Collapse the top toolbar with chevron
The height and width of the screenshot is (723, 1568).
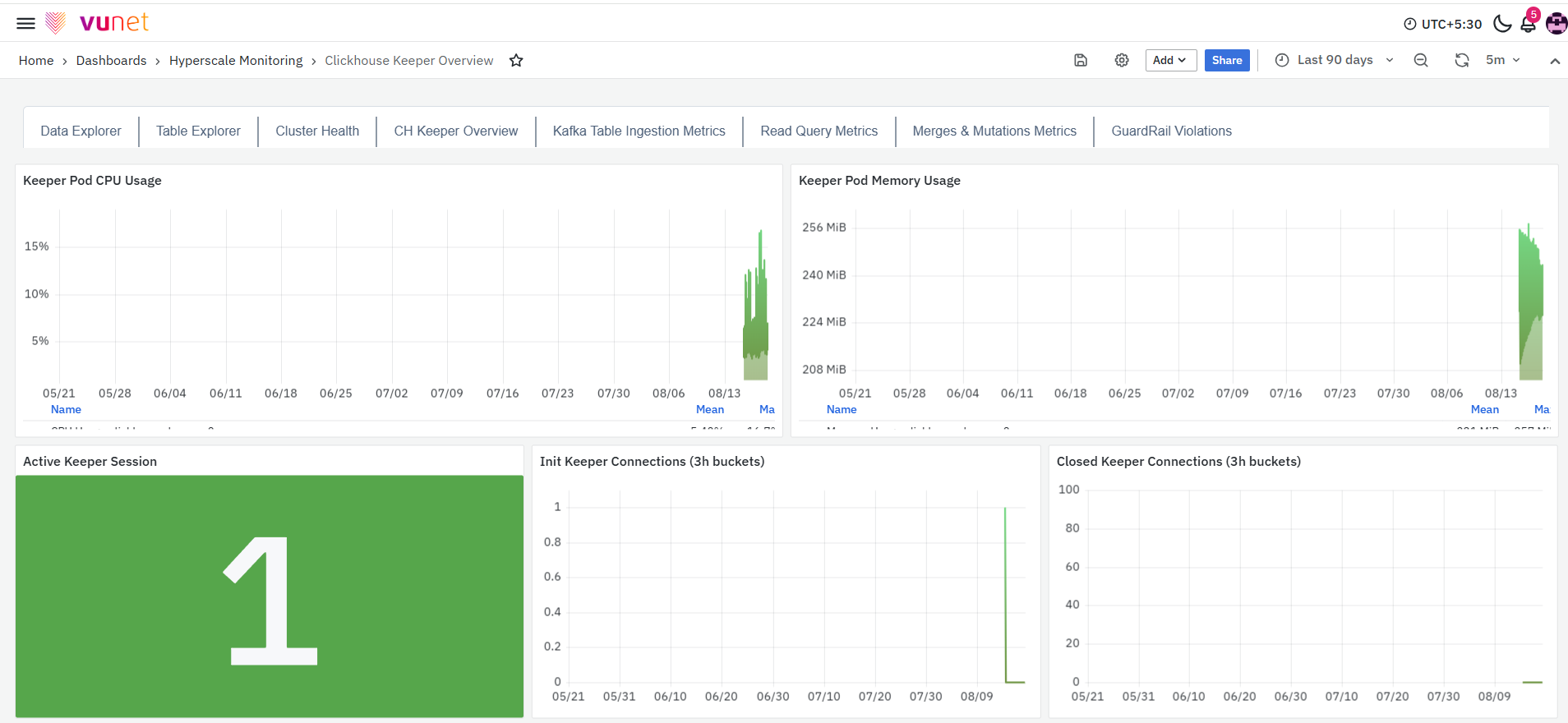[1555, 61]
